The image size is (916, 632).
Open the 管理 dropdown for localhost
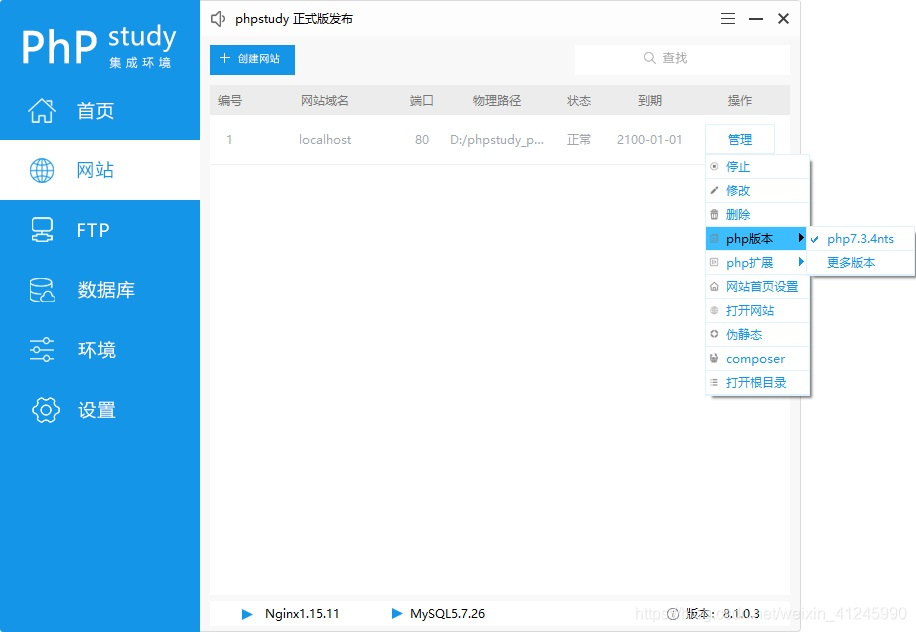click(739, 140)
